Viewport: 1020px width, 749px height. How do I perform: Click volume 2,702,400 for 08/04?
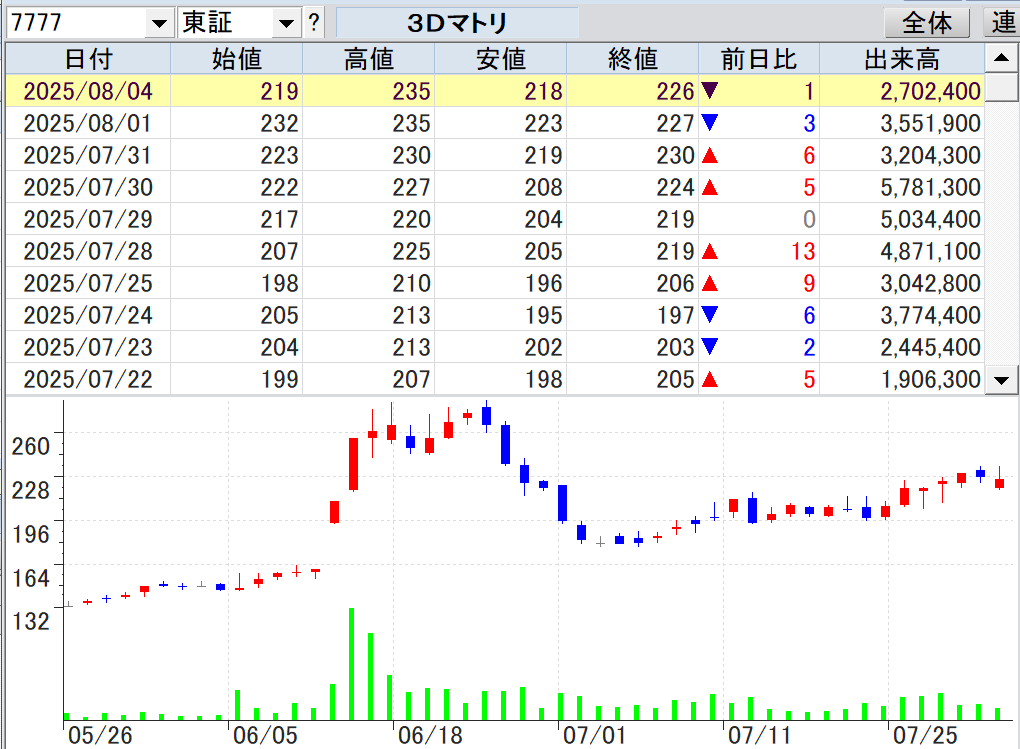click(930, 91)
